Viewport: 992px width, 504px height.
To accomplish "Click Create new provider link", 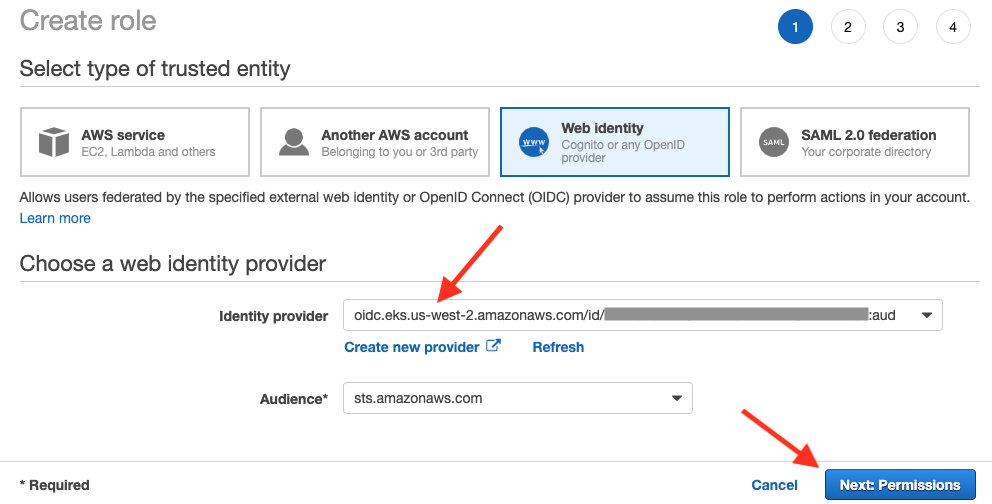I will point(412,347).
